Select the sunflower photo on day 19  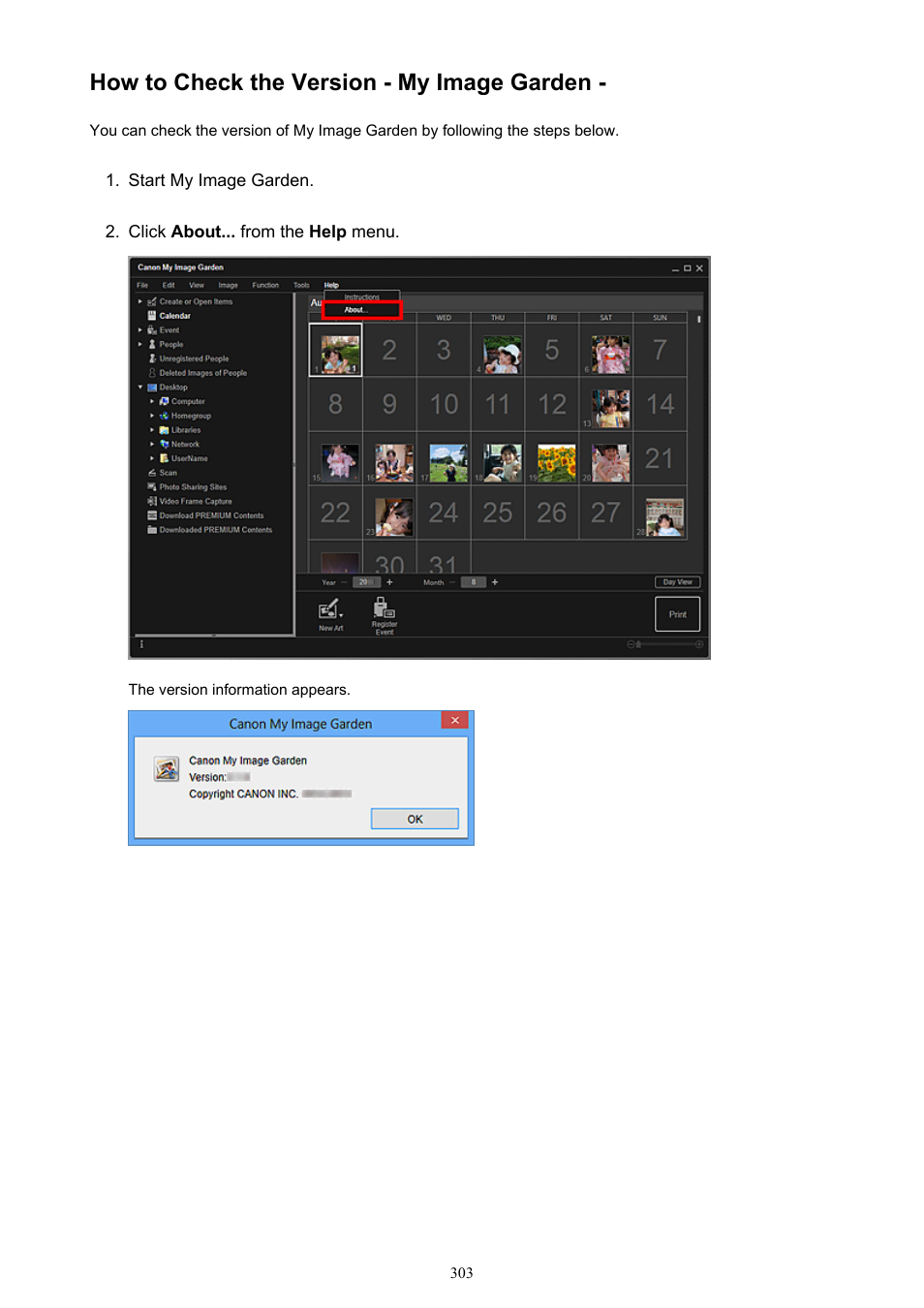(556, 463)
